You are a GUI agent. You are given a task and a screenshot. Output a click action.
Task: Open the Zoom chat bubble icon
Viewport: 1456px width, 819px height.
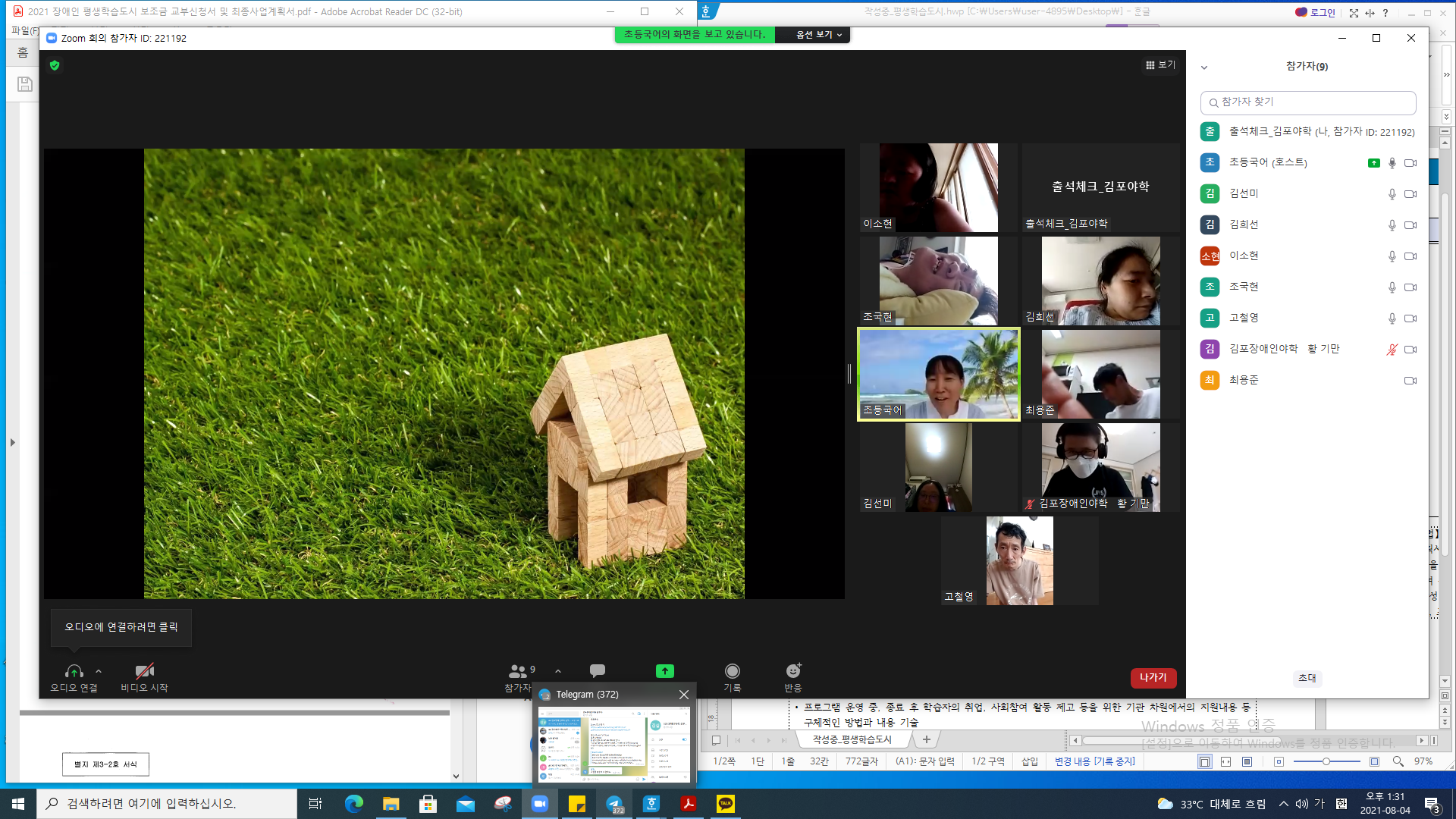pyautogui.click(x=598, y=671)
